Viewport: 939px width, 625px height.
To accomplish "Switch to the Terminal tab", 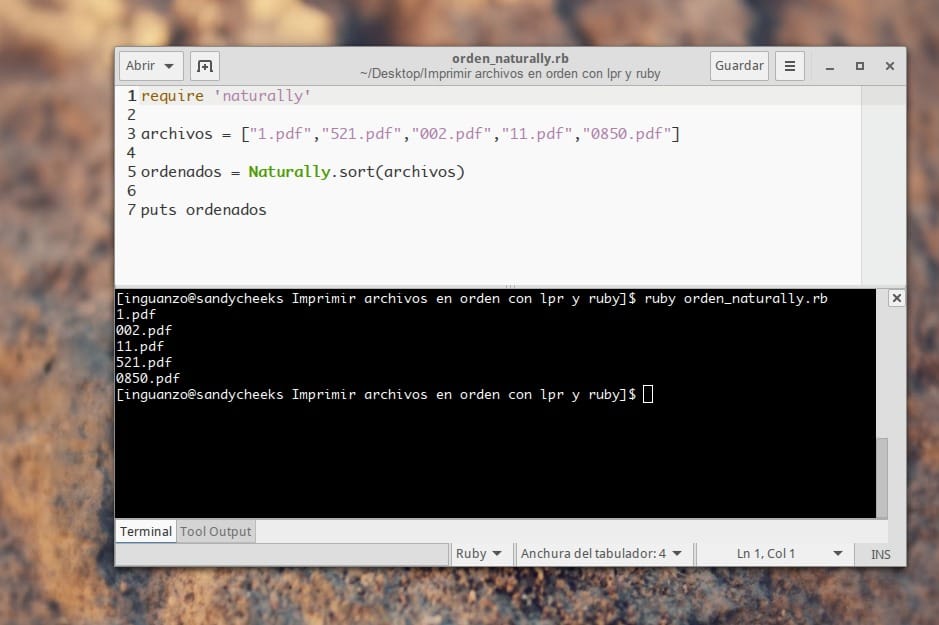I will pos(146,532).
